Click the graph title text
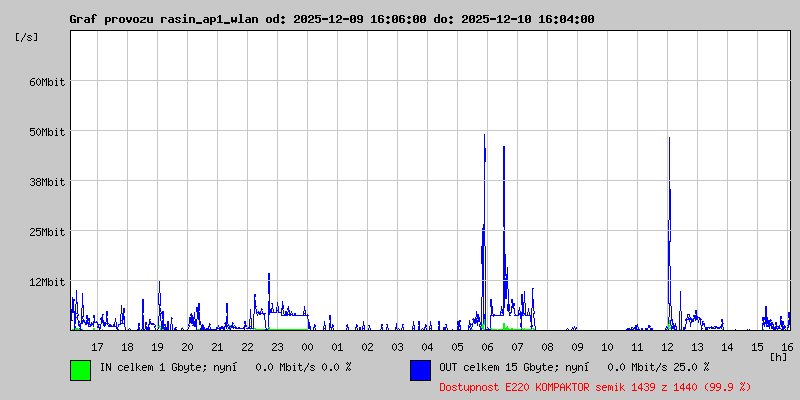 coord(332,19)
